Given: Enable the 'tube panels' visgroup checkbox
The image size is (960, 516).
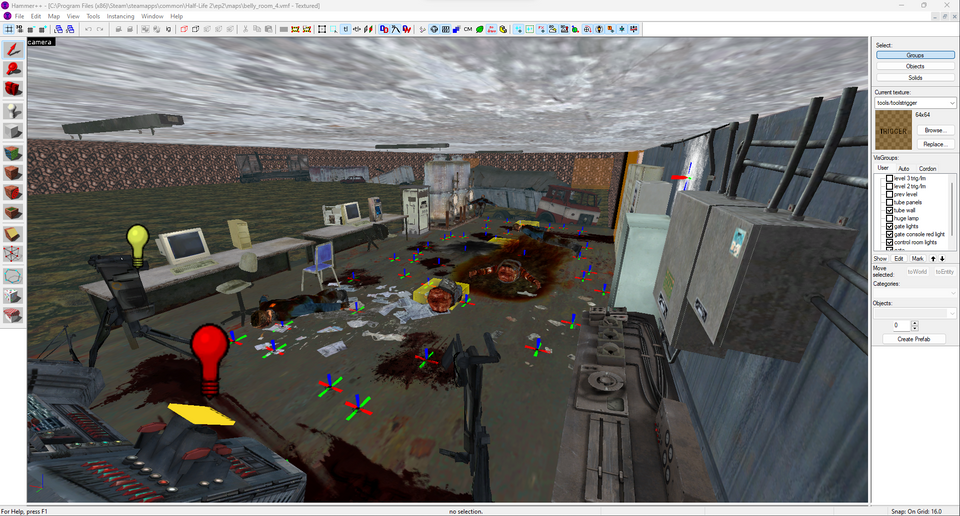Looking at the screenshot, I should pyautogui.click(x=890, y=202).
